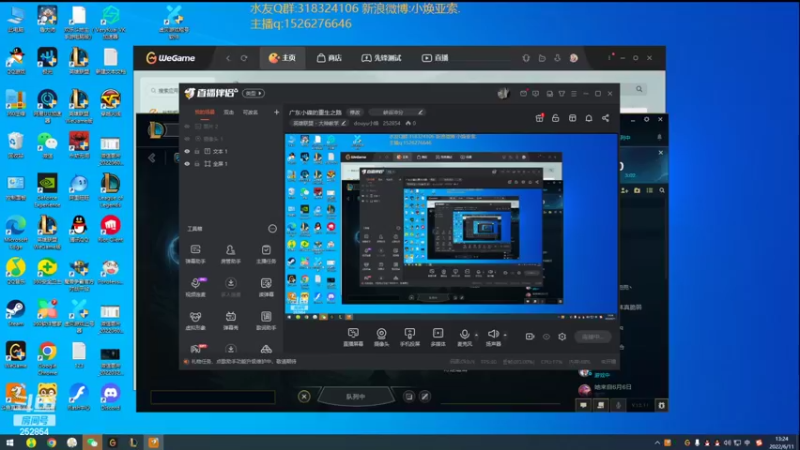Screen dimensions: 800x450
Task: Click LoL client cancel queue X button
Action: click(x=304, y=396)
